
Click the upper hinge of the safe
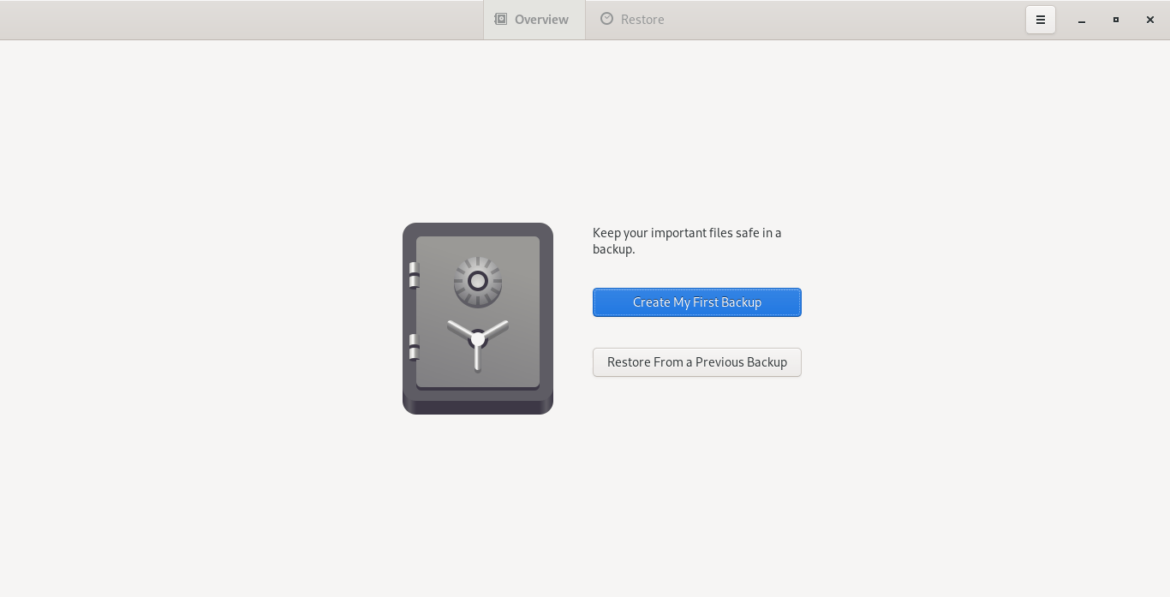click(413, 275)
